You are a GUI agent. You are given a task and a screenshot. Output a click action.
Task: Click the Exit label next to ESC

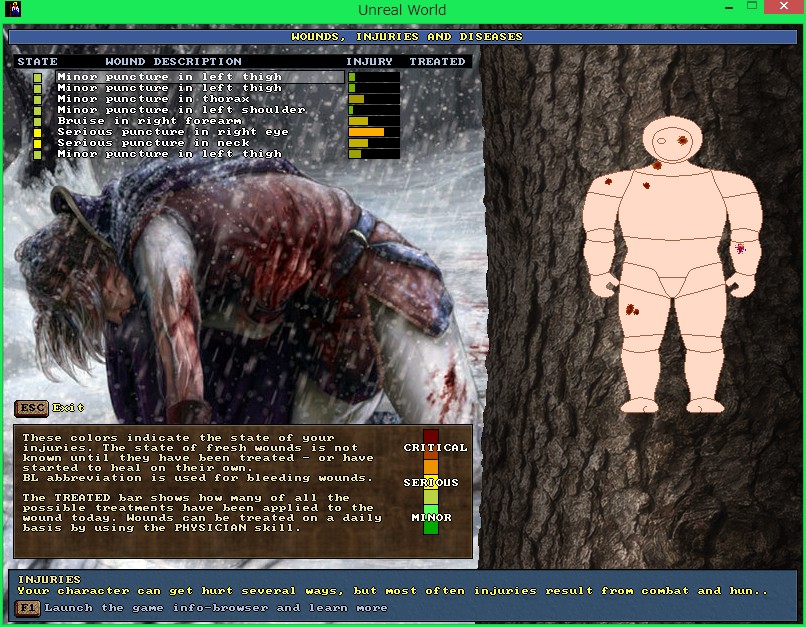(x=68, y=408)
